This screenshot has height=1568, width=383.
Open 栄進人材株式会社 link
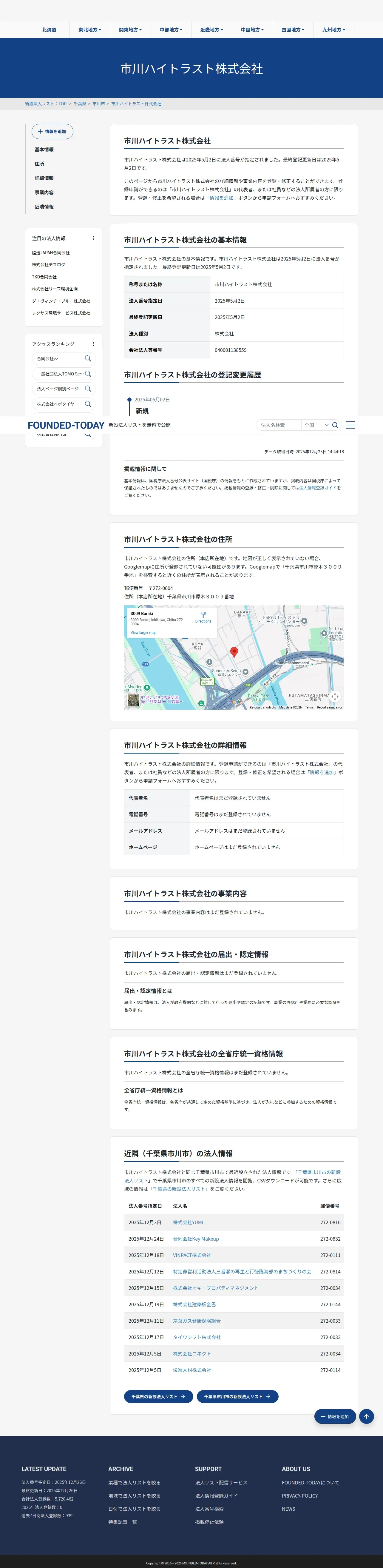click(192, 1370)
